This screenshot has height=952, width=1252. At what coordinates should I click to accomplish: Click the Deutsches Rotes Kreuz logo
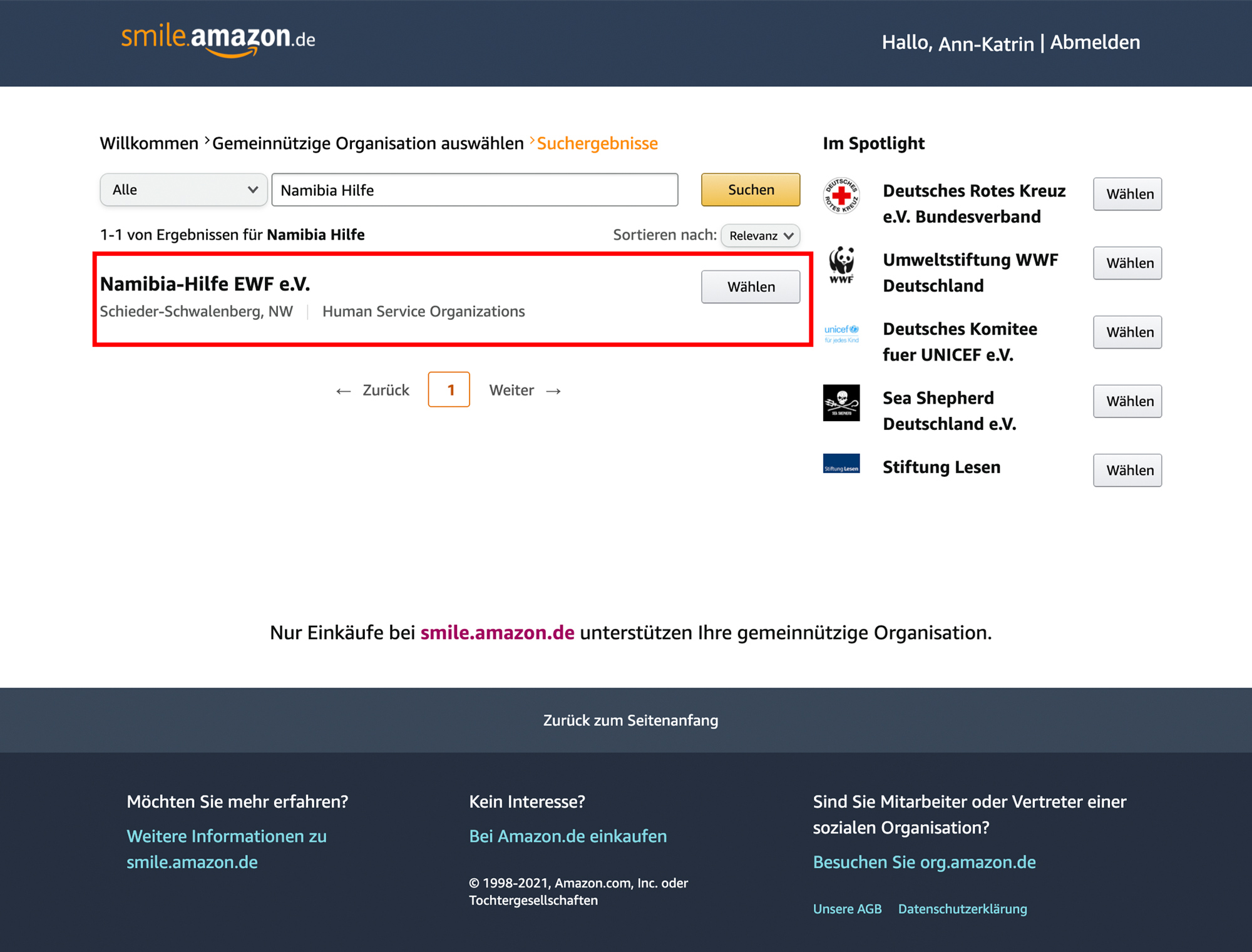tap(841, 195)
